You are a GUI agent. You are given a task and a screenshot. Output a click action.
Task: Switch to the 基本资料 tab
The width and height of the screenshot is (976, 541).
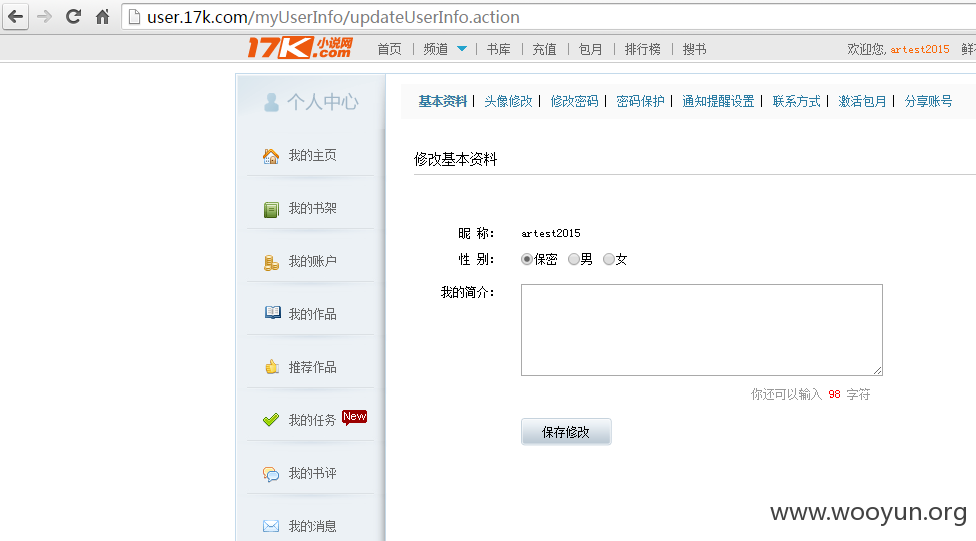[443, 101]
